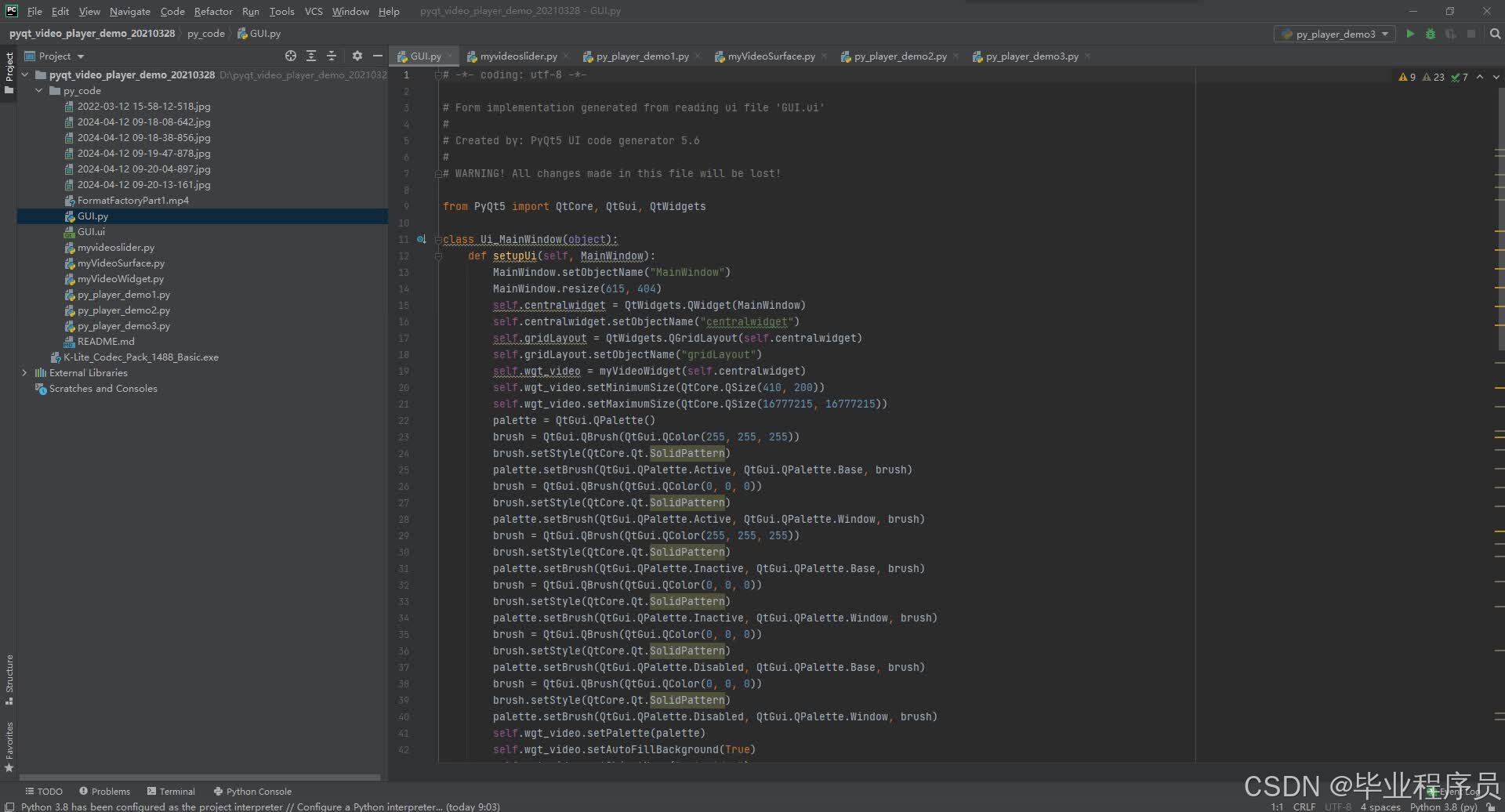This screenshot has height=812, width=1505.
Task: Expand all nodes in the Project panel
Action: point(311,56)
